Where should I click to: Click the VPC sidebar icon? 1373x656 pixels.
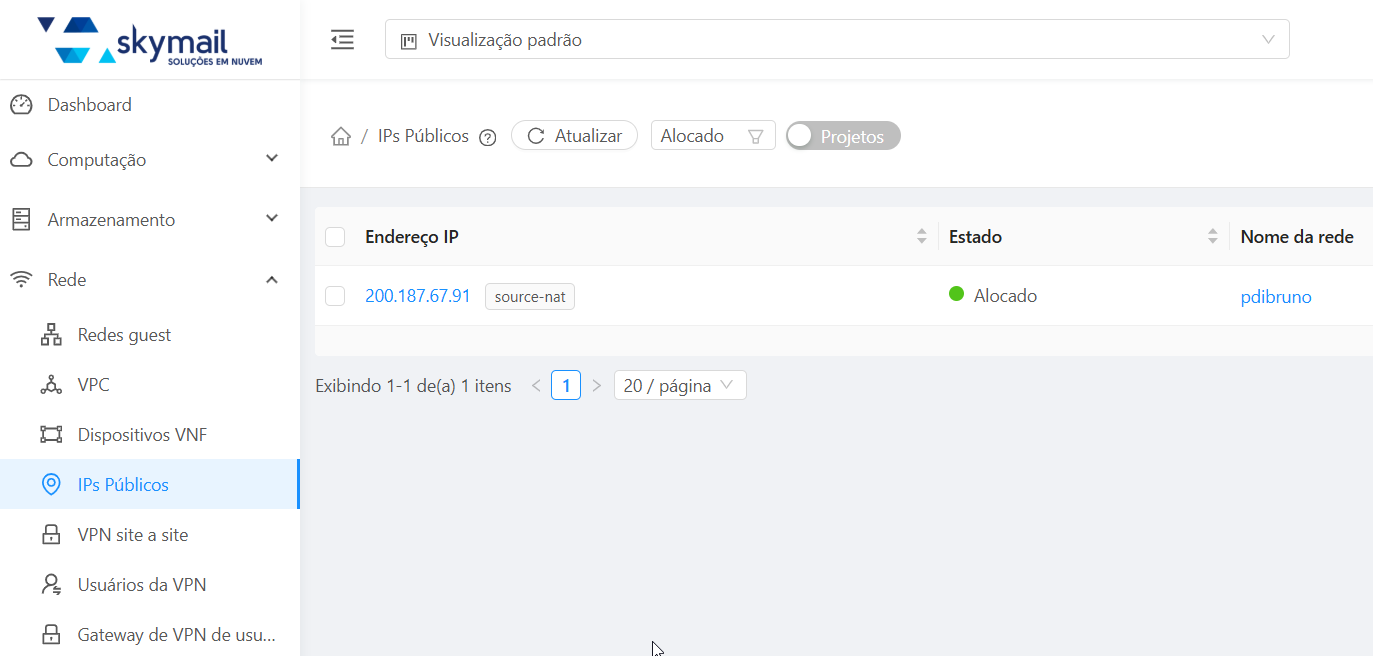point(51,385)
